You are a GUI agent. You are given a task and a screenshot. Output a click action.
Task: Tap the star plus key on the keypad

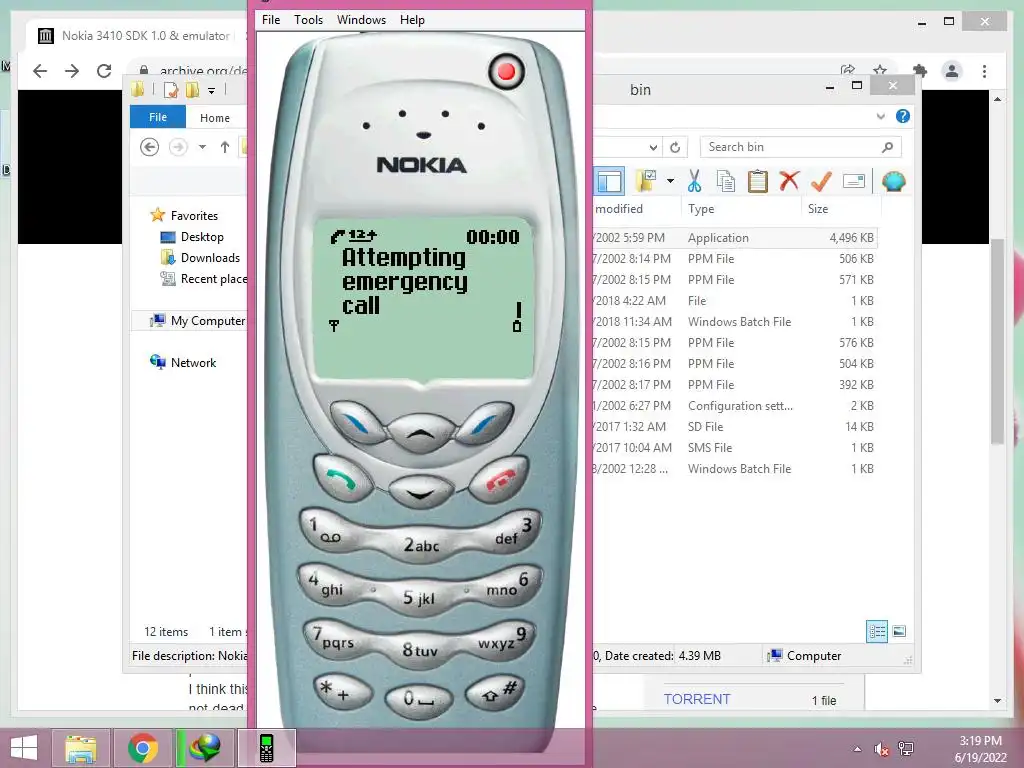pyautogui.click(x=342, y=692)
